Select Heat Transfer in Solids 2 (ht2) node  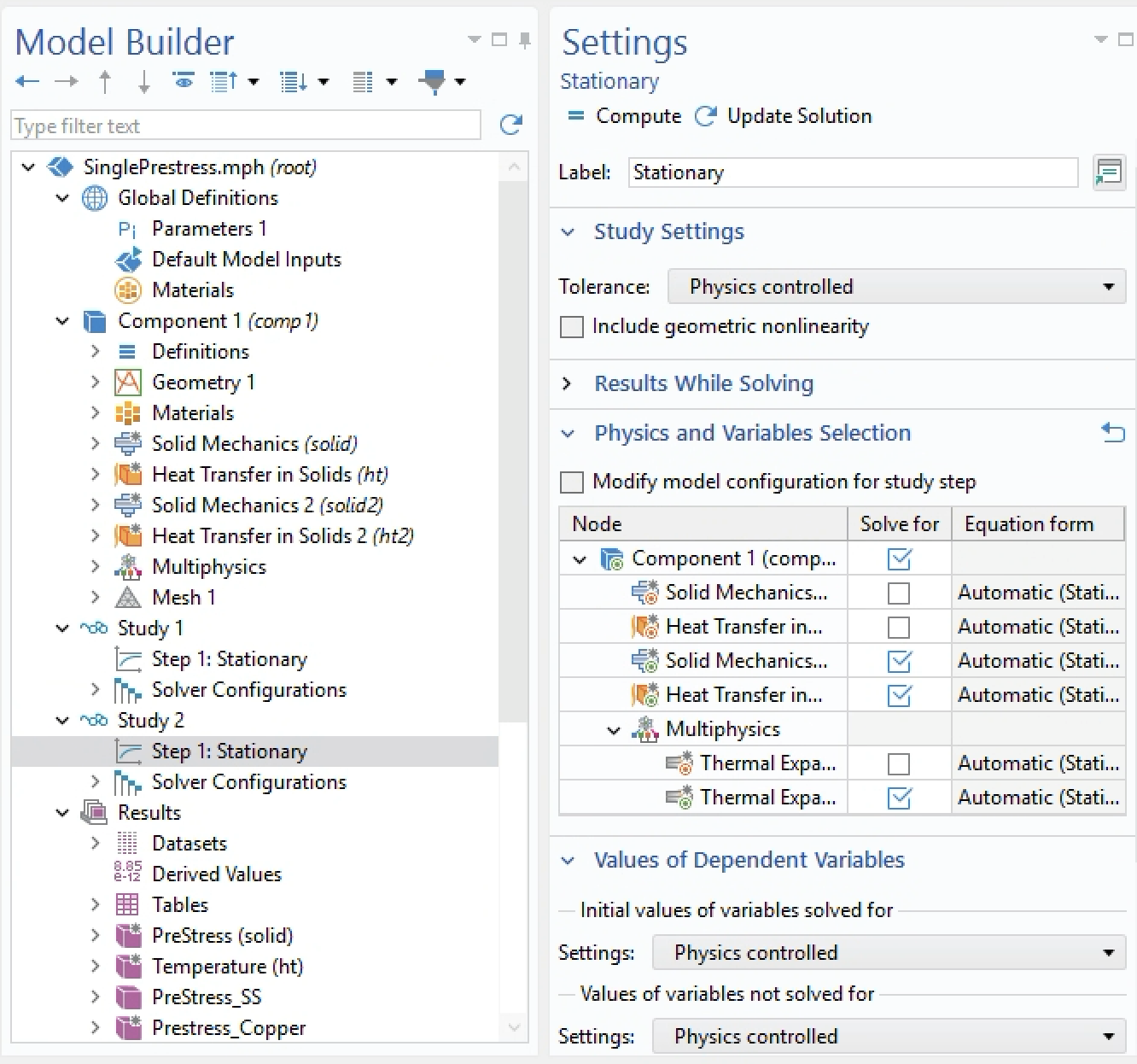pos(282,536)
